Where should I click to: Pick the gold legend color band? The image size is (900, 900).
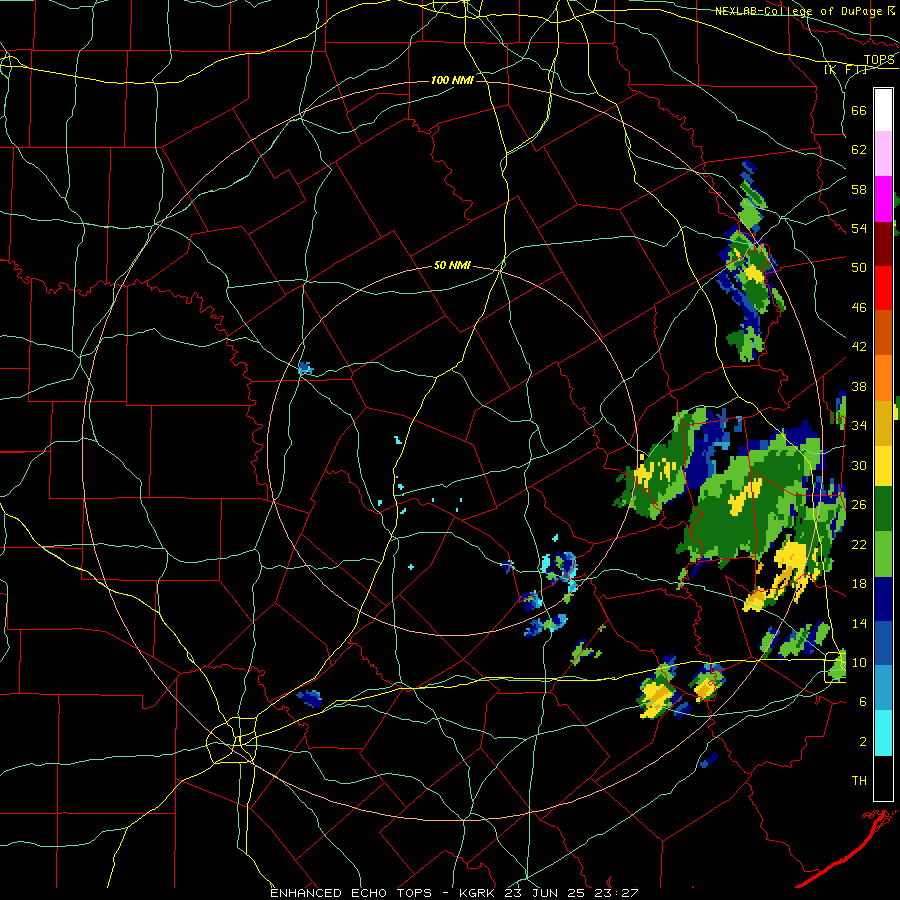(x=883, y=423)
